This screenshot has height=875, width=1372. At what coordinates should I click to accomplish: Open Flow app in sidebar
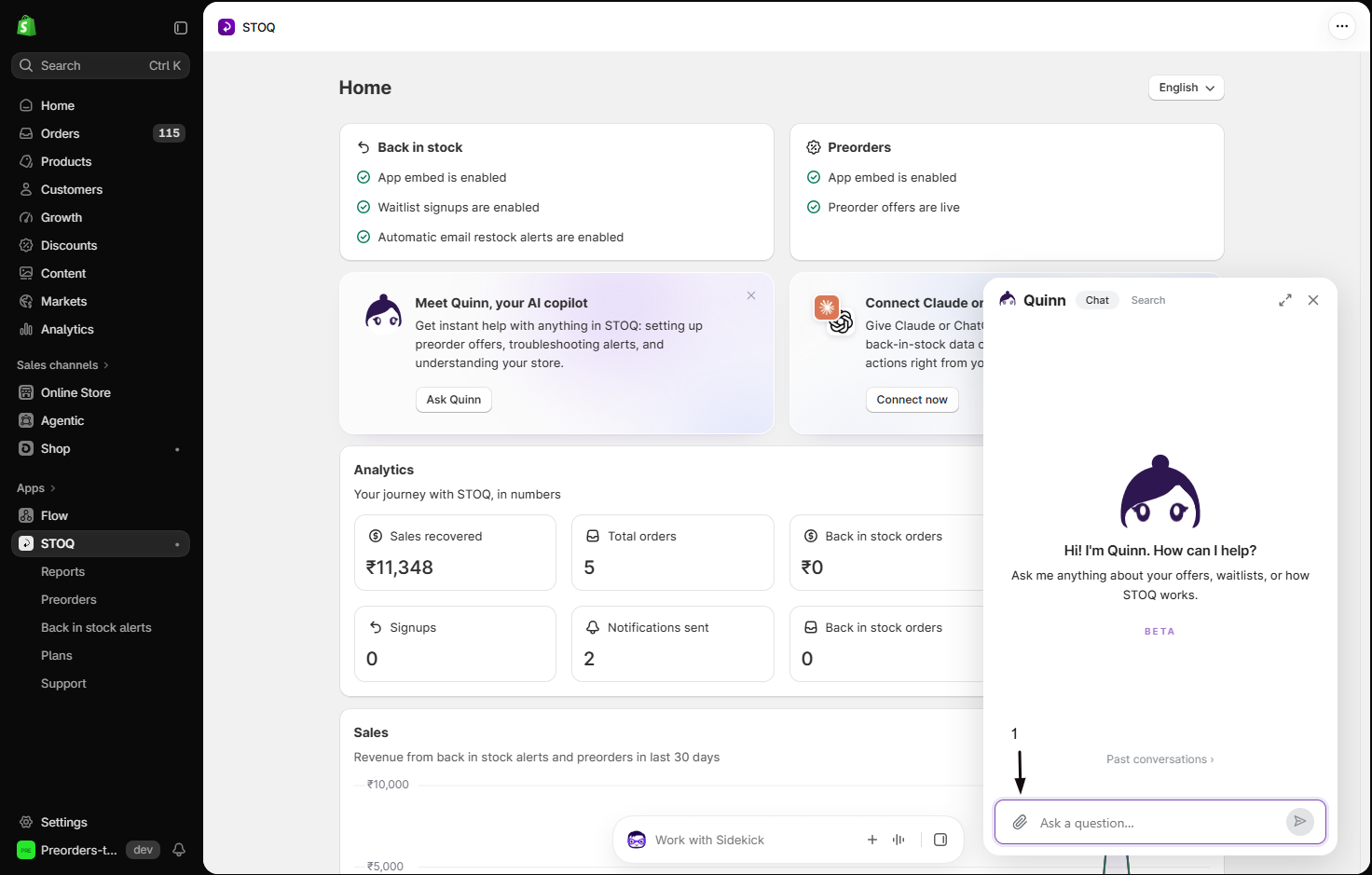[x=101, y=515]
